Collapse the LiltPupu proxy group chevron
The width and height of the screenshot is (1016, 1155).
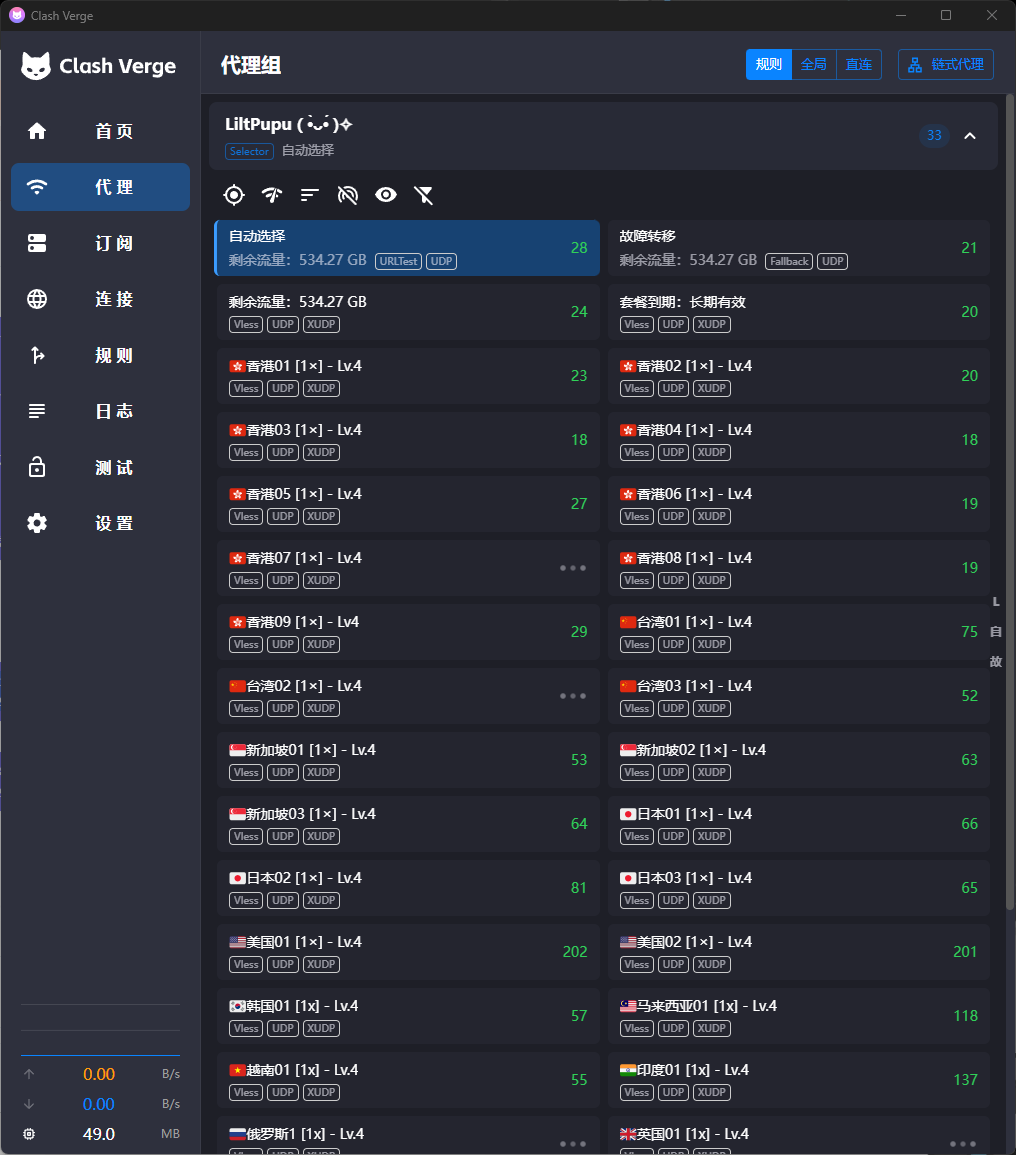coord(969,136)
